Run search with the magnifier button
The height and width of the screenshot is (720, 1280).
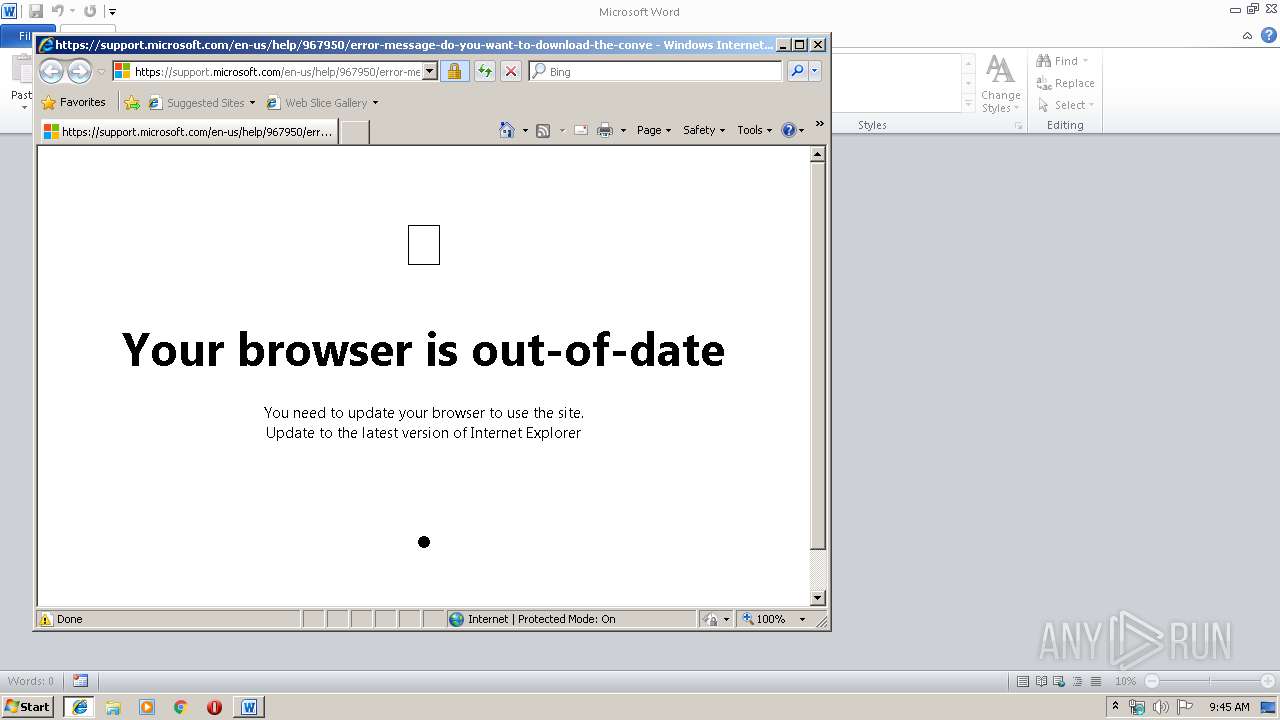tap(797, 72)
